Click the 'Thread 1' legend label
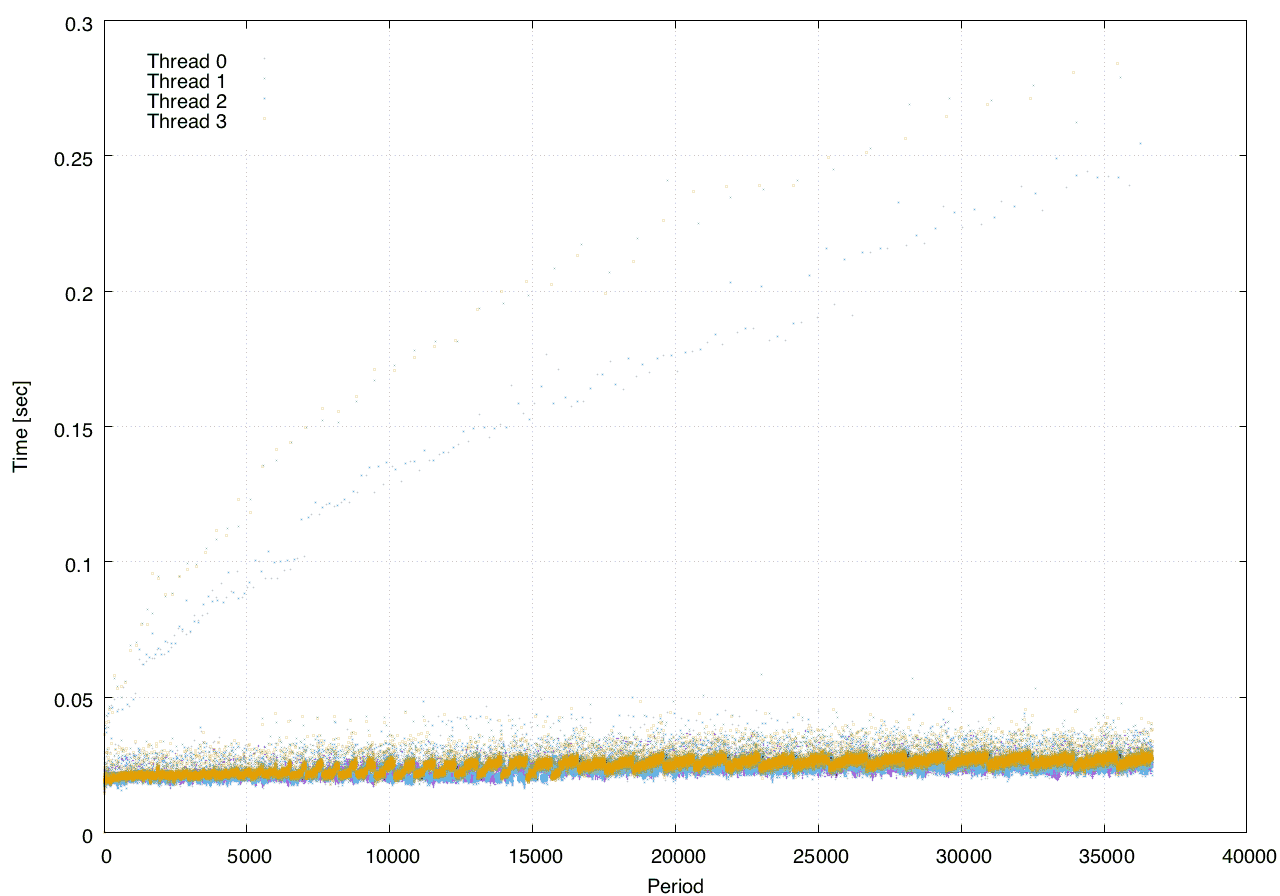 187,81
